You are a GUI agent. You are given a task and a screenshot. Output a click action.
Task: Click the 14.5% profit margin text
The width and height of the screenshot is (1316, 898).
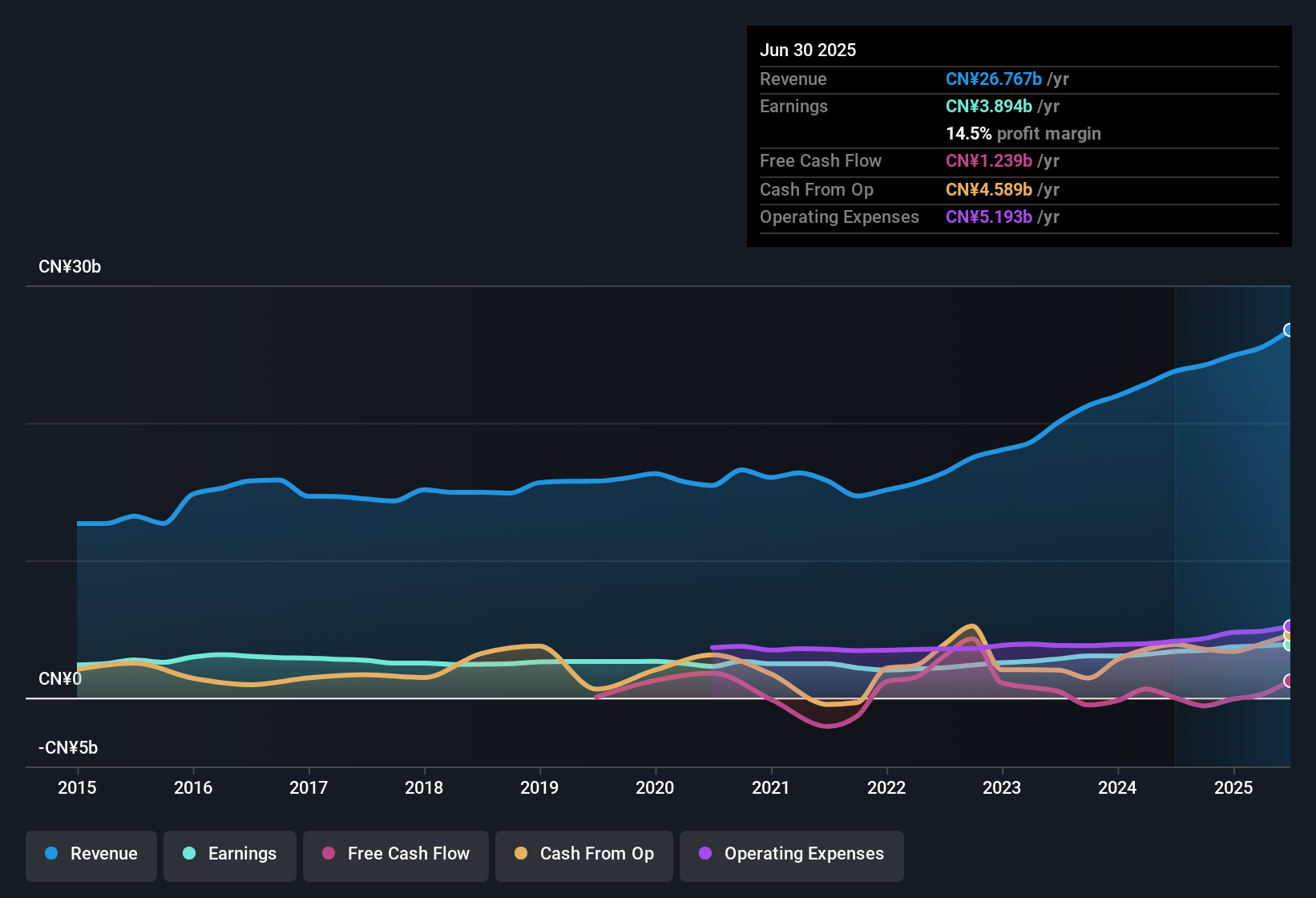tap(1023, 134)
